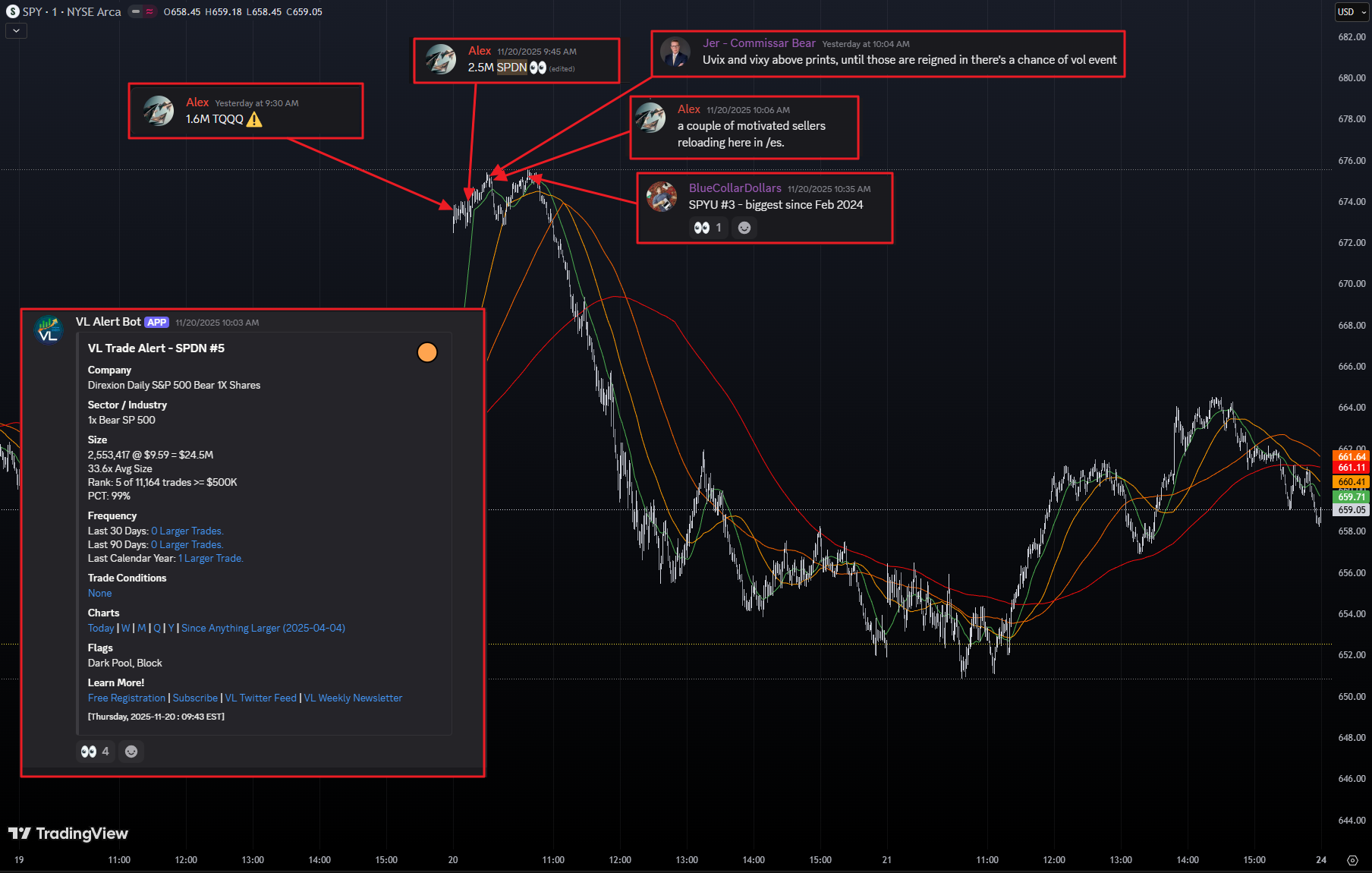The height and width of the screenshot is (873, 1372).
Task: Click the BlueCollarDollars username
Action: pyautogui.click(x=735, y=188)
